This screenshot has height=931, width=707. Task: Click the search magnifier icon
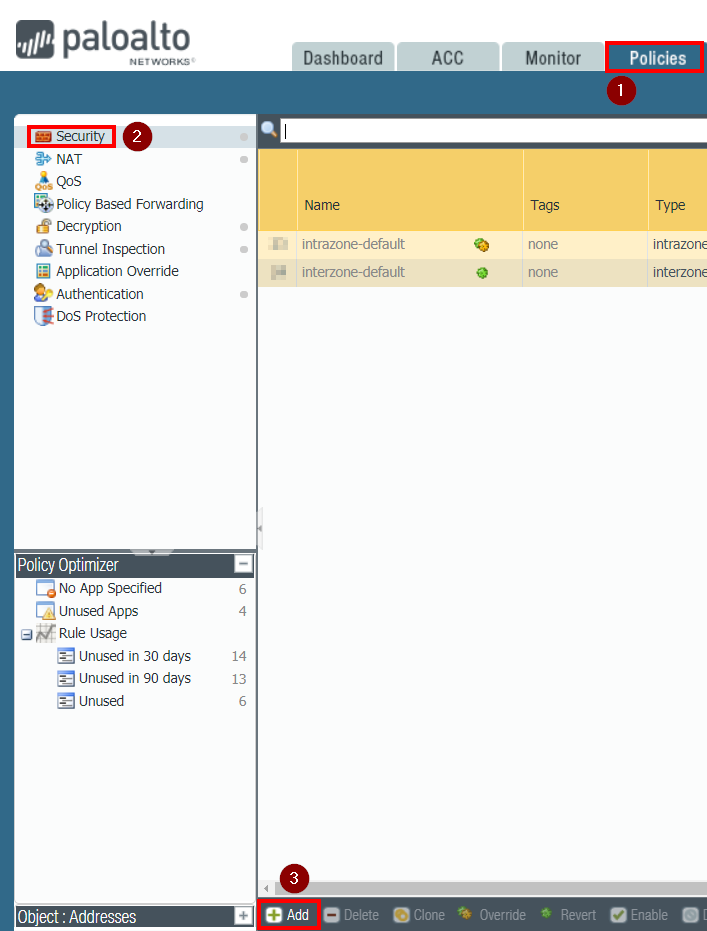pos(268,130)
